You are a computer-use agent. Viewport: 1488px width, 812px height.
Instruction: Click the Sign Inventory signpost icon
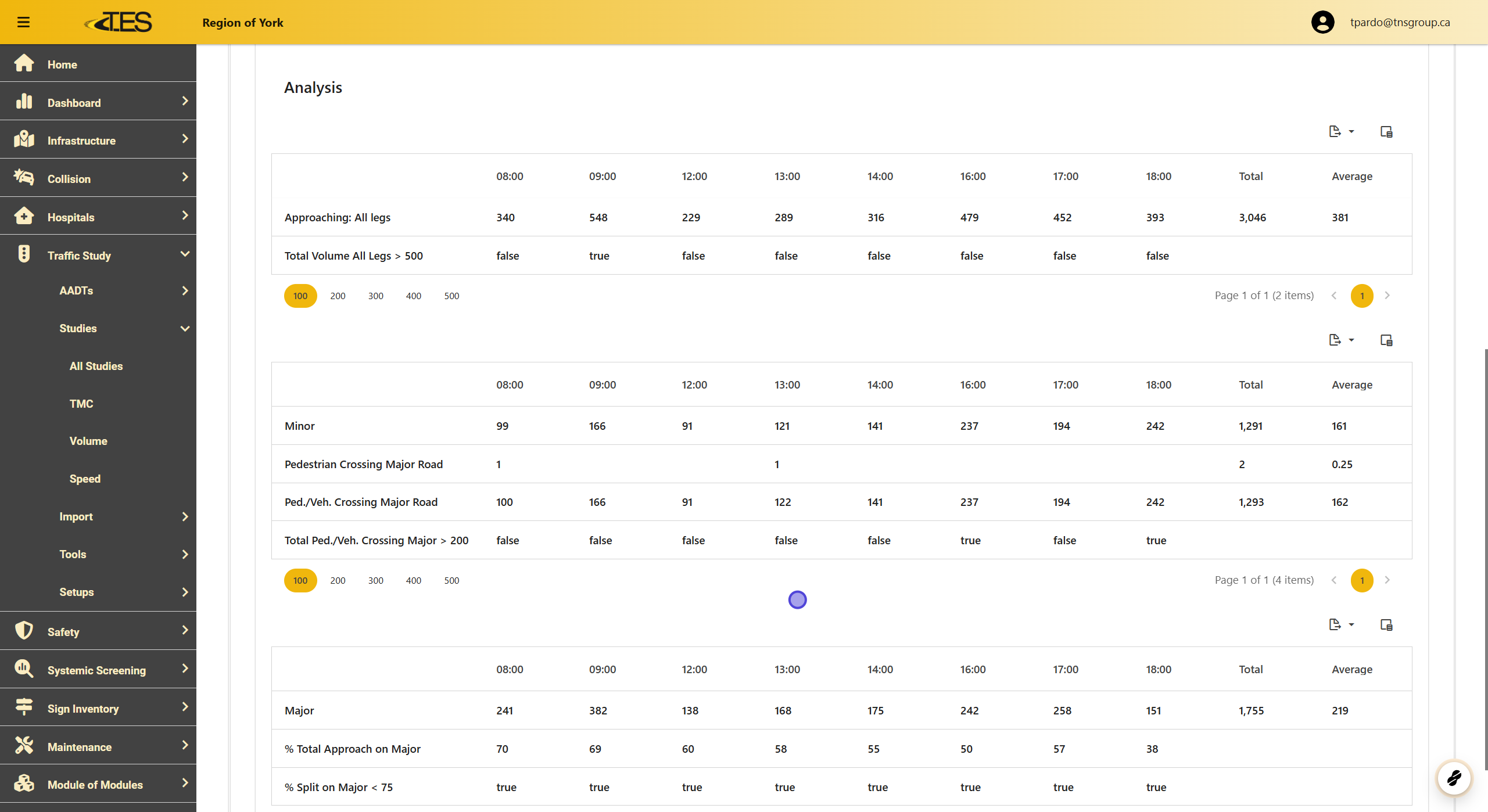(24, 707)
